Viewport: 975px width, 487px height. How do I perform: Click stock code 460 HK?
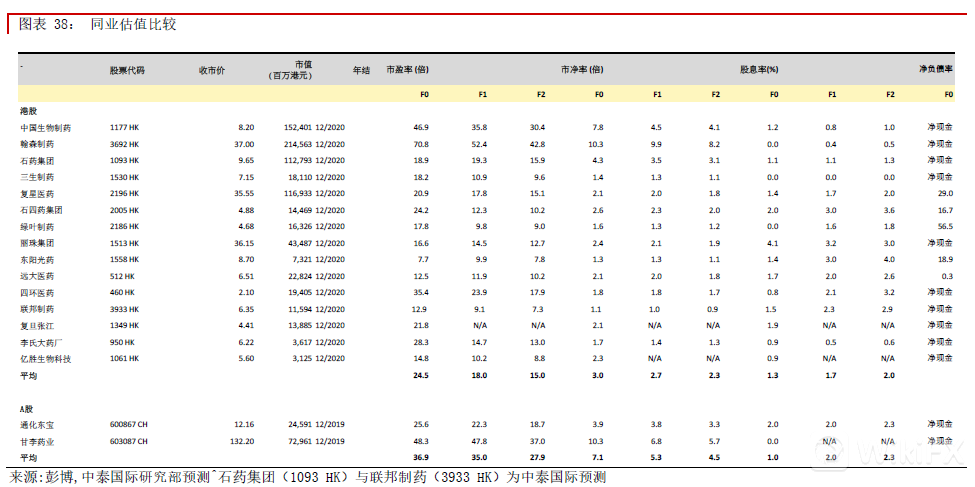pyautogui.click(x=122, y=292)
